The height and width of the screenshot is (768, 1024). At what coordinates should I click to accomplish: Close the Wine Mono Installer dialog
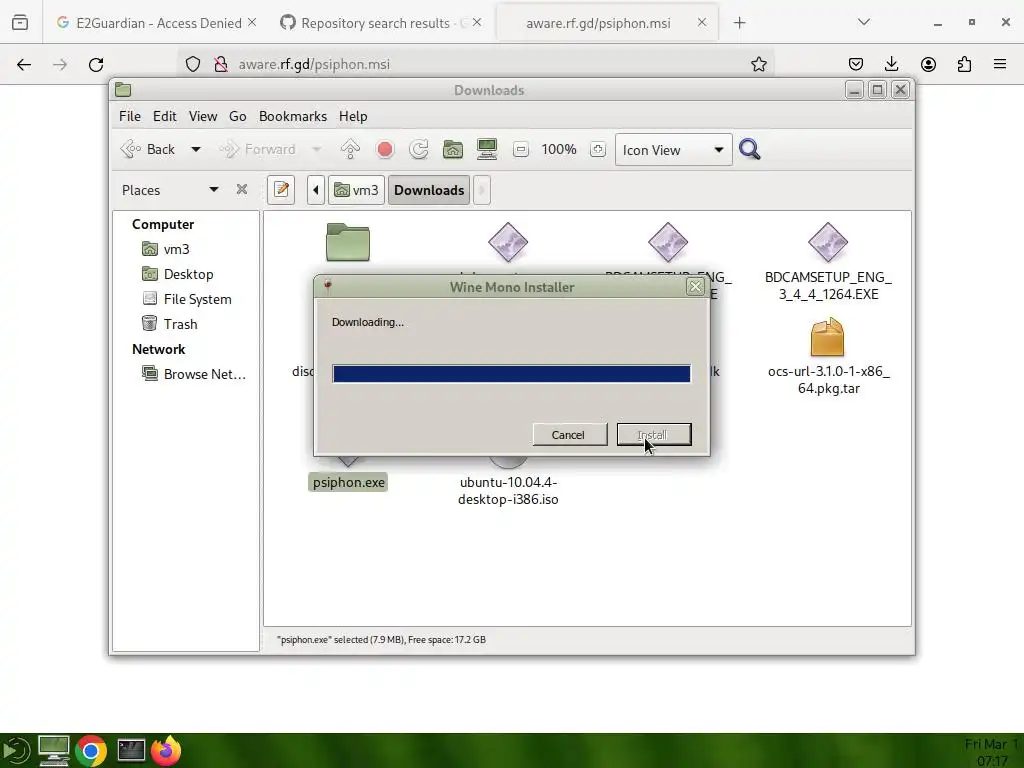(x=696, y=286)
